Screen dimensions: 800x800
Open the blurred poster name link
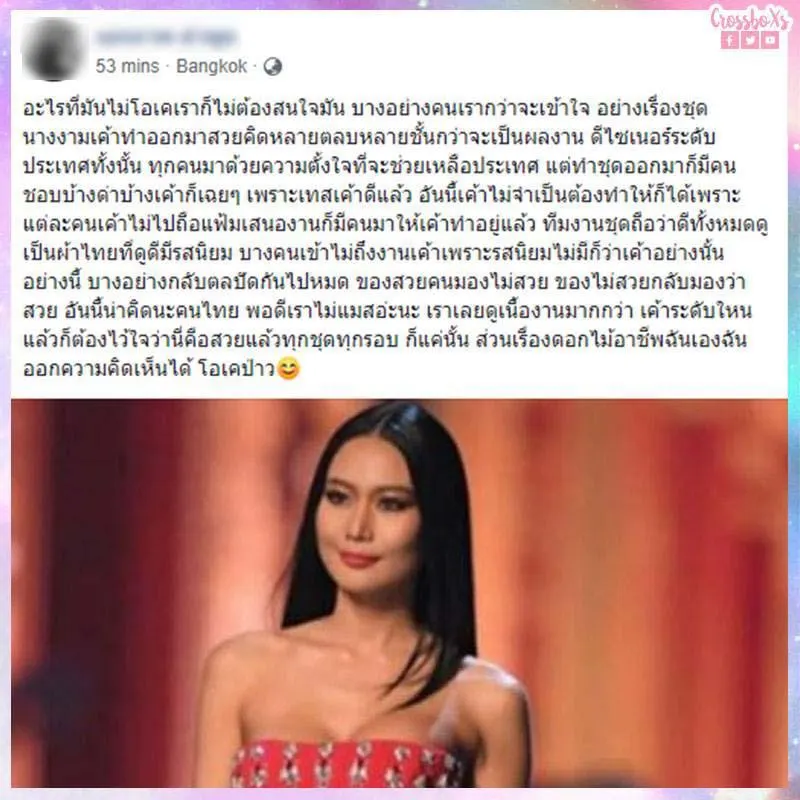point(167,37)
